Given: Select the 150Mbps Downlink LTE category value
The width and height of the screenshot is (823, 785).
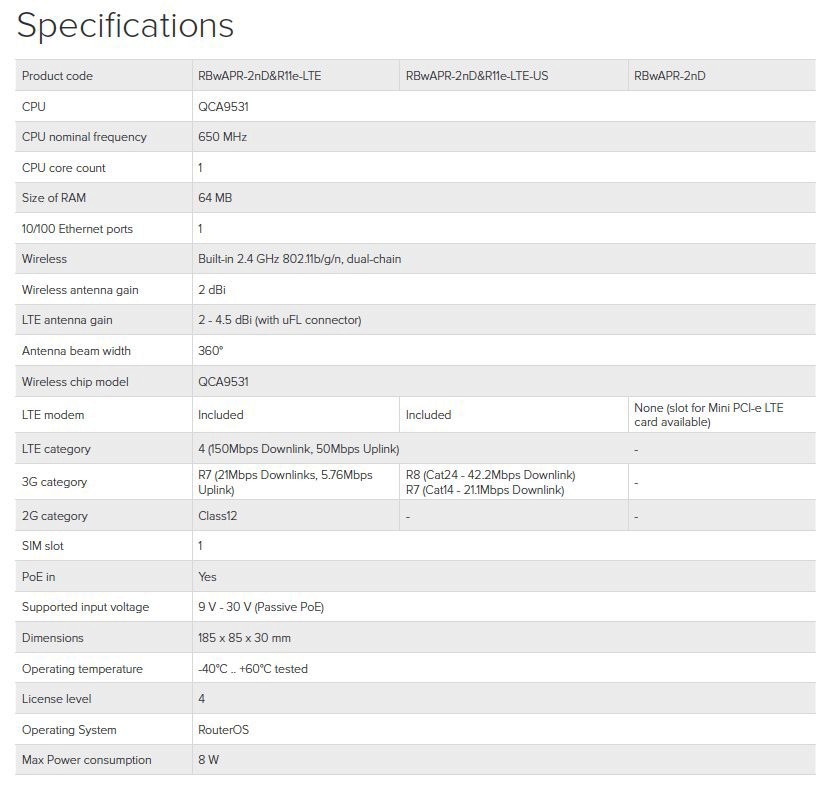Looking at the screenshot, I should tap(298, 449).
